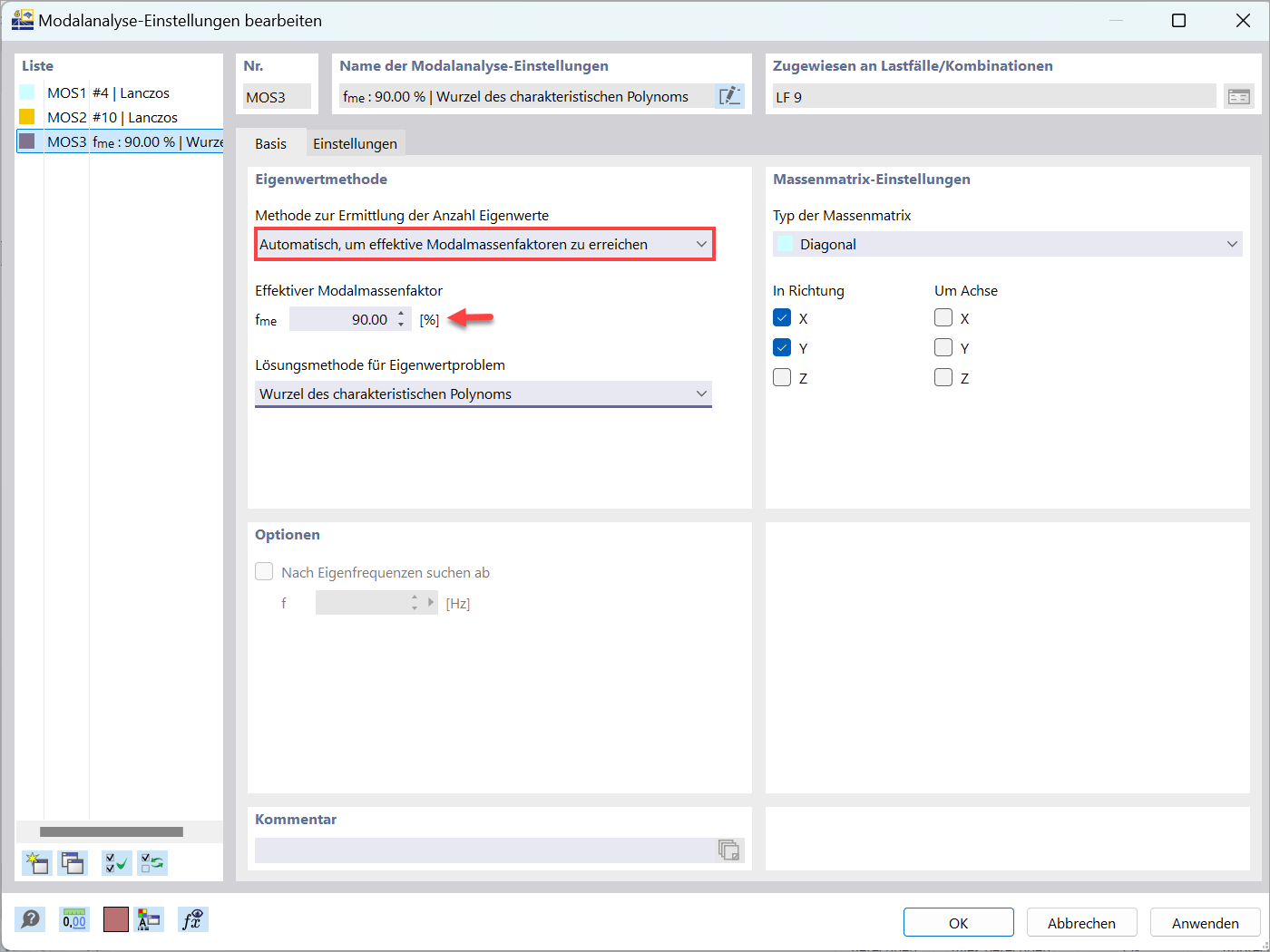Enable In Richtung Z checkbox
This screenshot has width=1270, height=952.
tap(782, 378)
